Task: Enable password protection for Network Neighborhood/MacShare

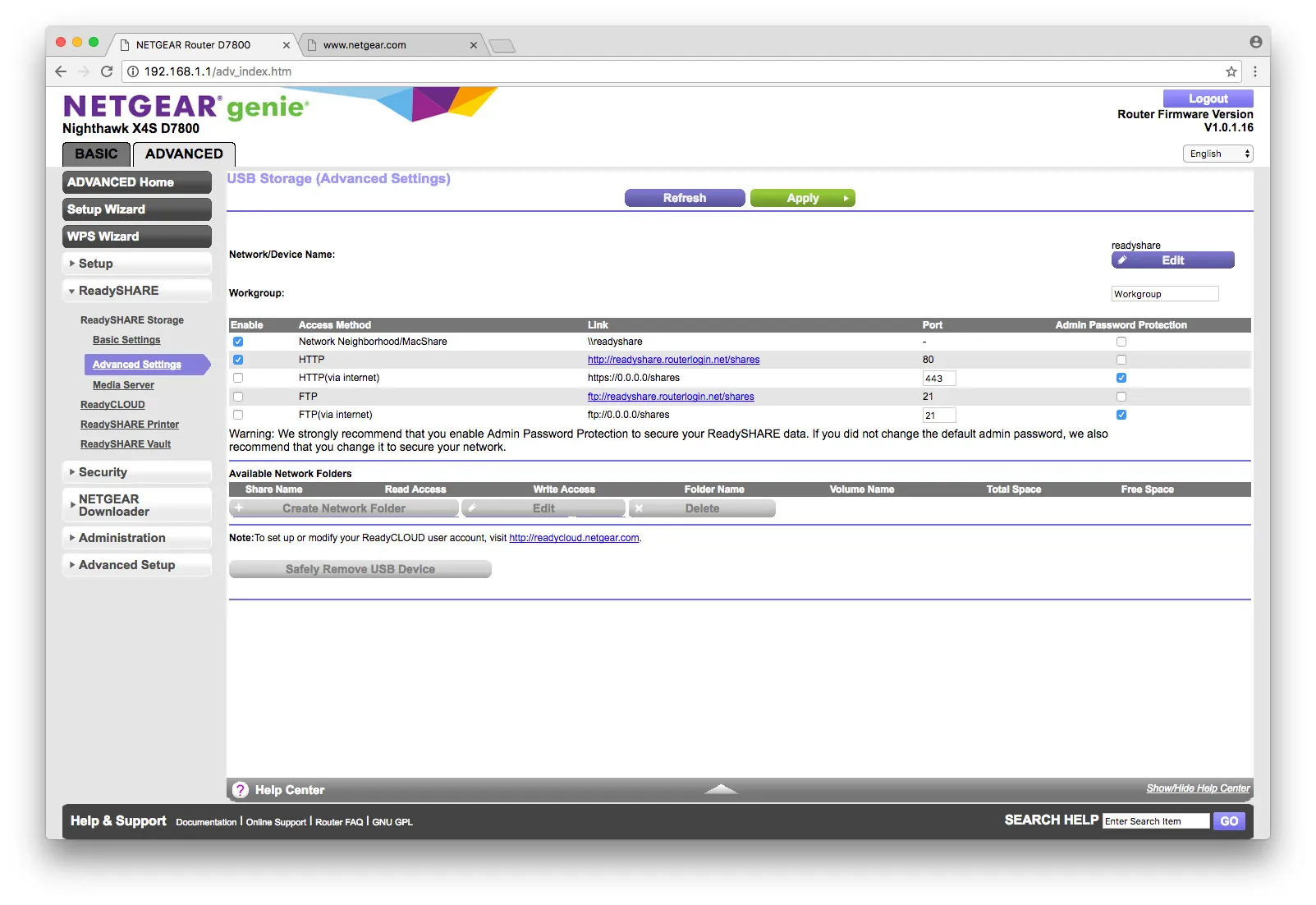Action: click(x=1121, y=342)
